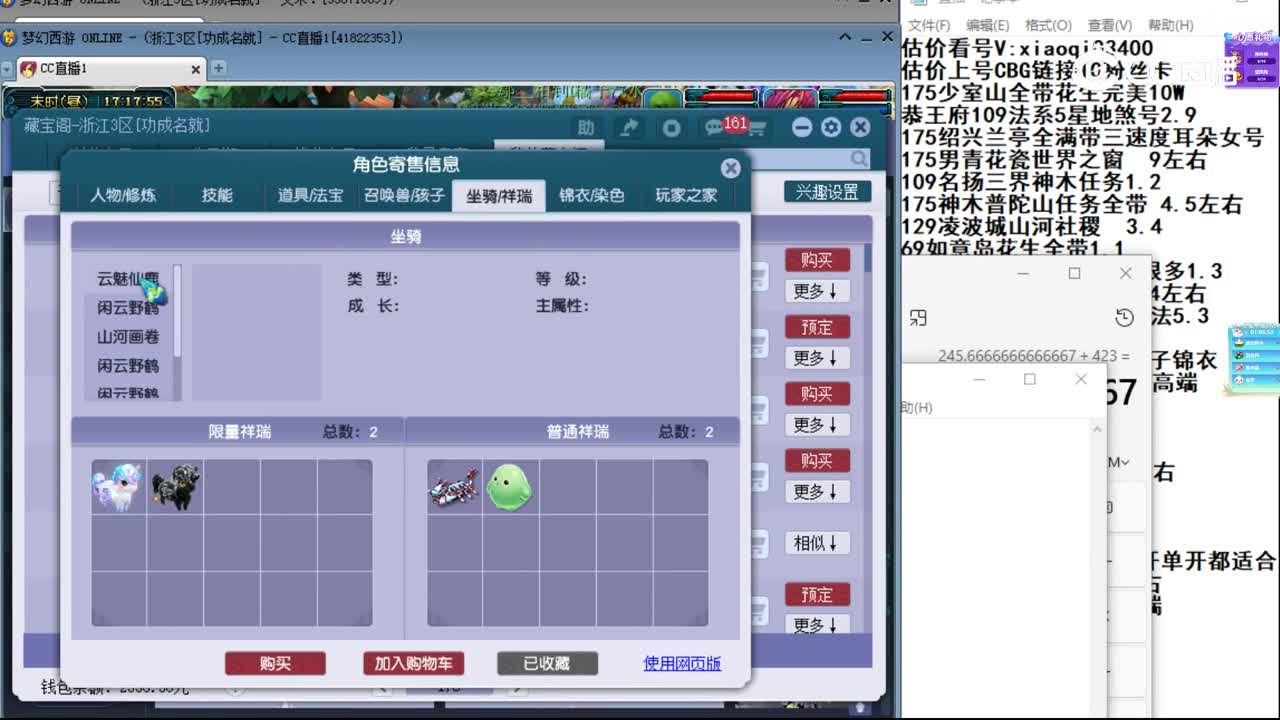Open the shopping cart icon in 藏宝阁 header
Screen dimensions: 1280x720
(x=757, y=129)
